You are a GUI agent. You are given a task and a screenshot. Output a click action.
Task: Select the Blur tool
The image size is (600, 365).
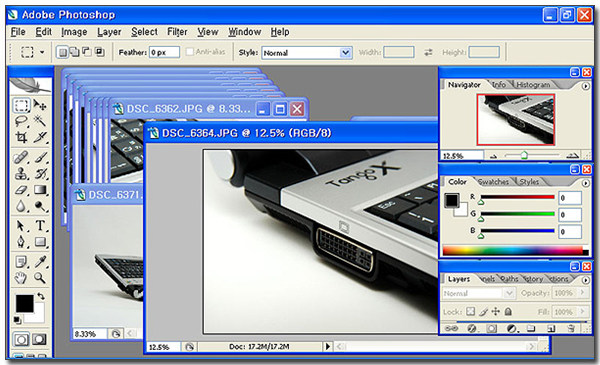pyautogui.click(x=21, y=206)
